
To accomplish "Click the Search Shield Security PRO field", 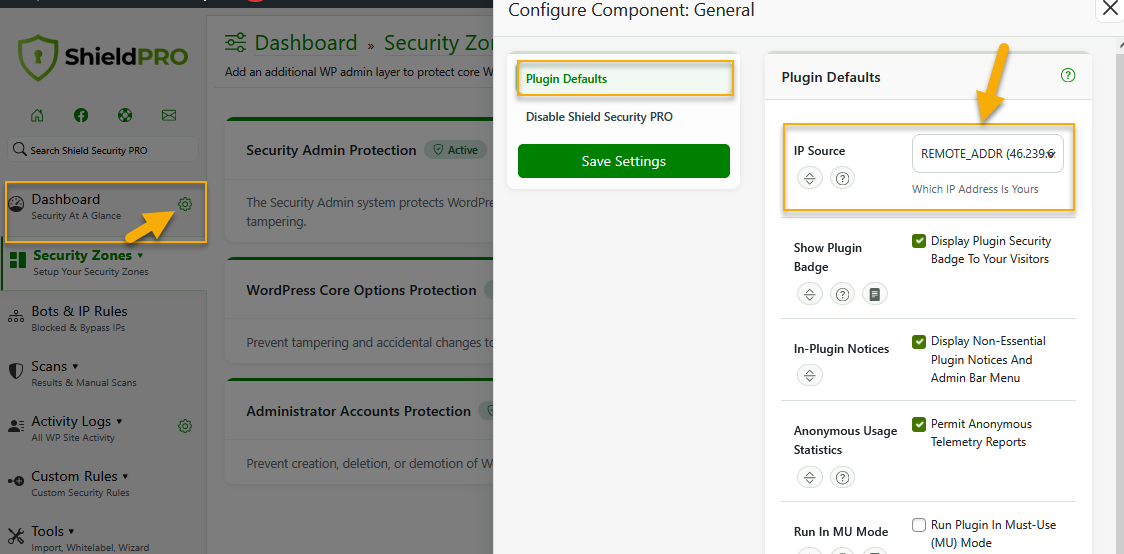I will tap(105, 150).
